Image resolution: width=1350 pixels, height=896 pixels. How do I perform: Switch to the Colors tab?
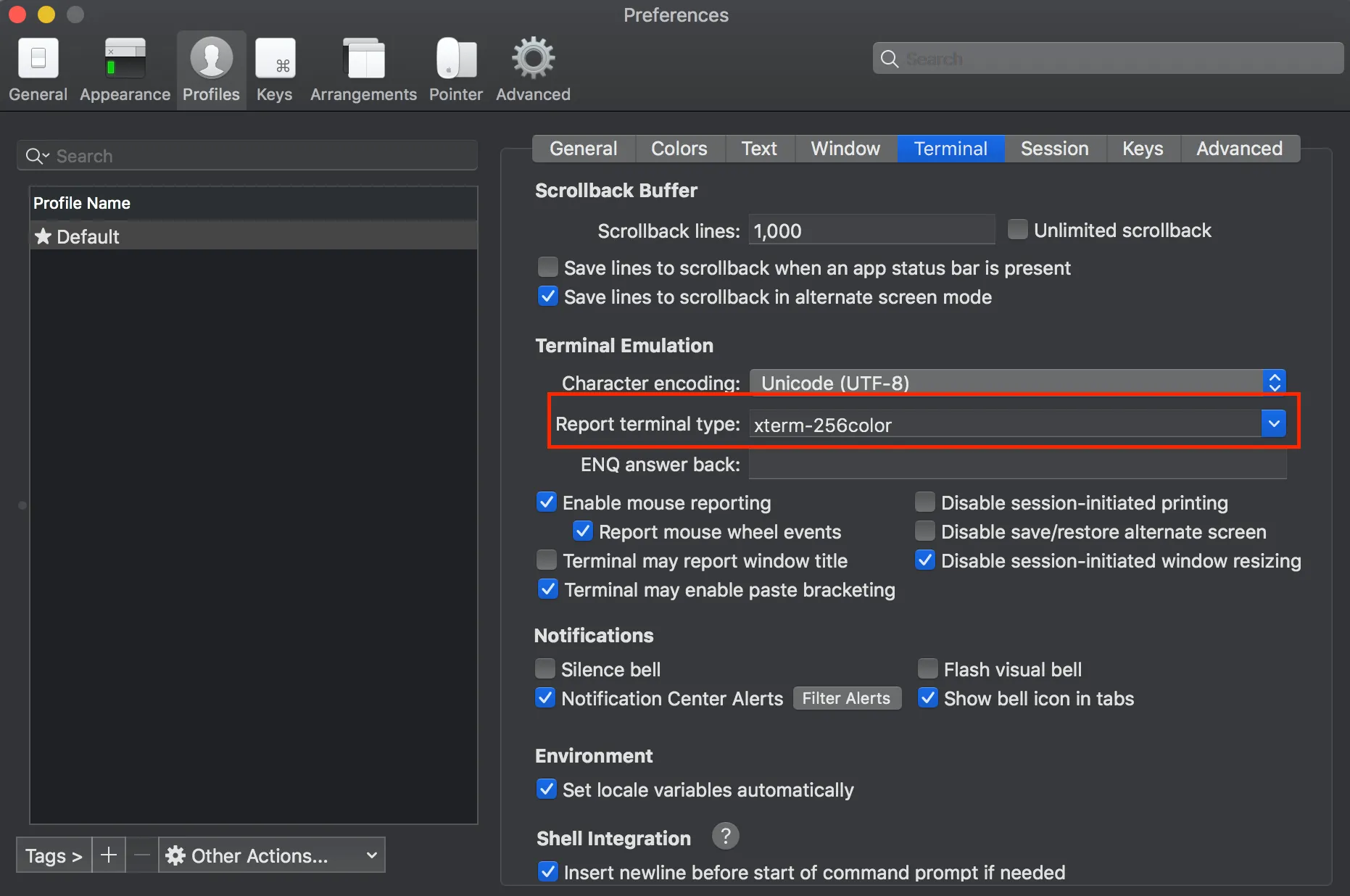(x=679, y=149)
